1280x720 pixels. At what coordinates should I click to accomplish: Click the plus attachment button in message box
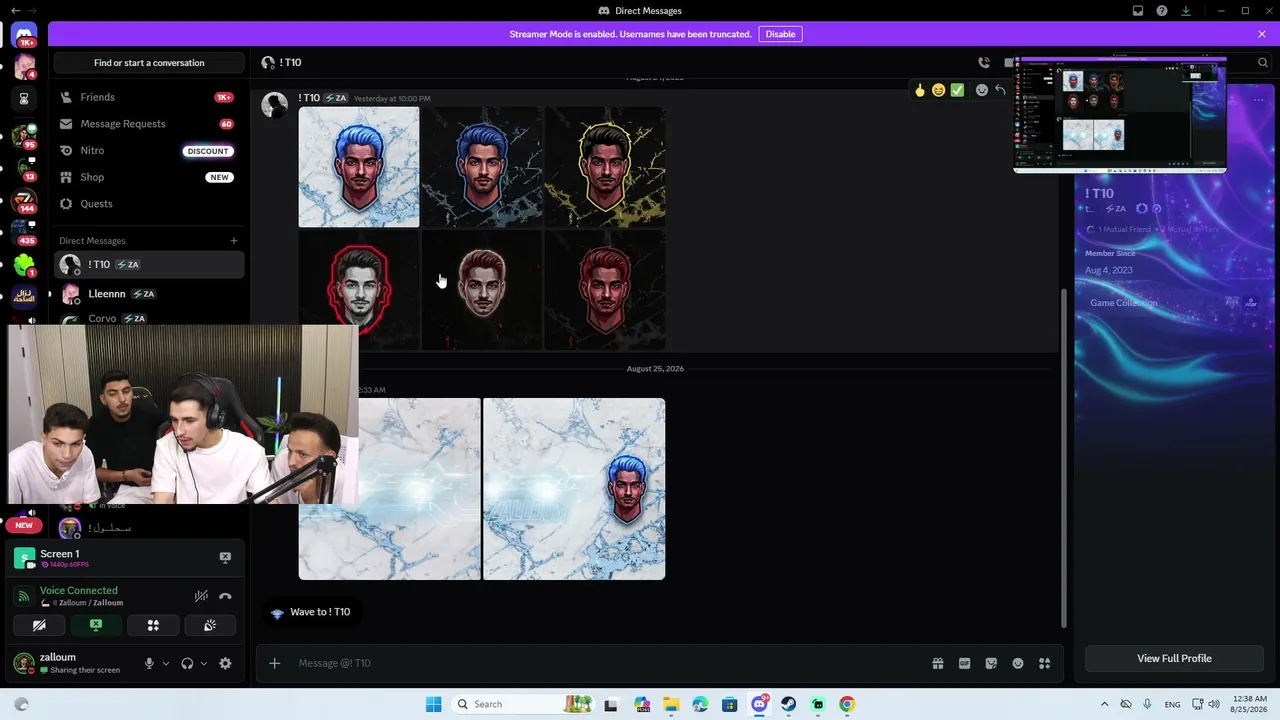(x=274, y=663)
